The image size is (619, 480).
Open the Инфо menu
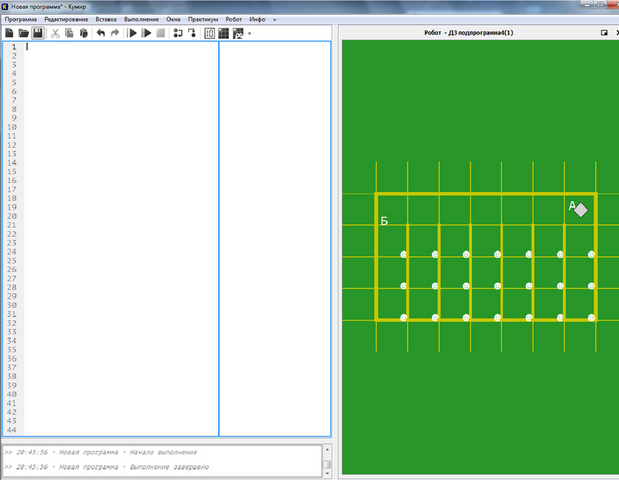pos(257,19)
